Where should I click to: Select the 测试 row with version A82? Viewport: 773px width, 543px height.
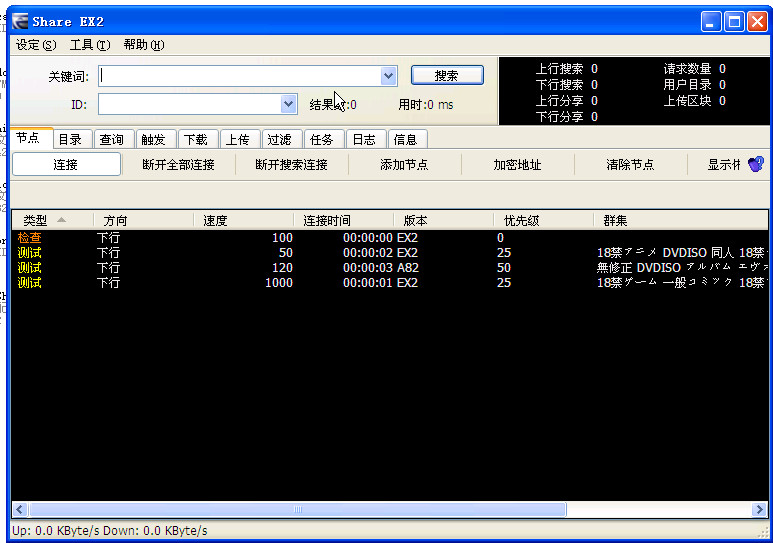click(x=389, y=268)
